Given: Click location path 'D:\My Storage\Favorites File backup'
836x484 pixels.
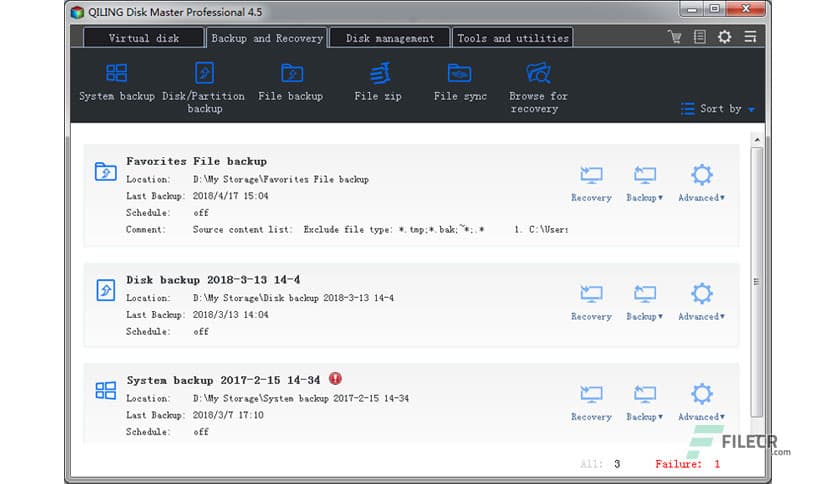Looking at the screenshot, I should click(x=280, y=179).
